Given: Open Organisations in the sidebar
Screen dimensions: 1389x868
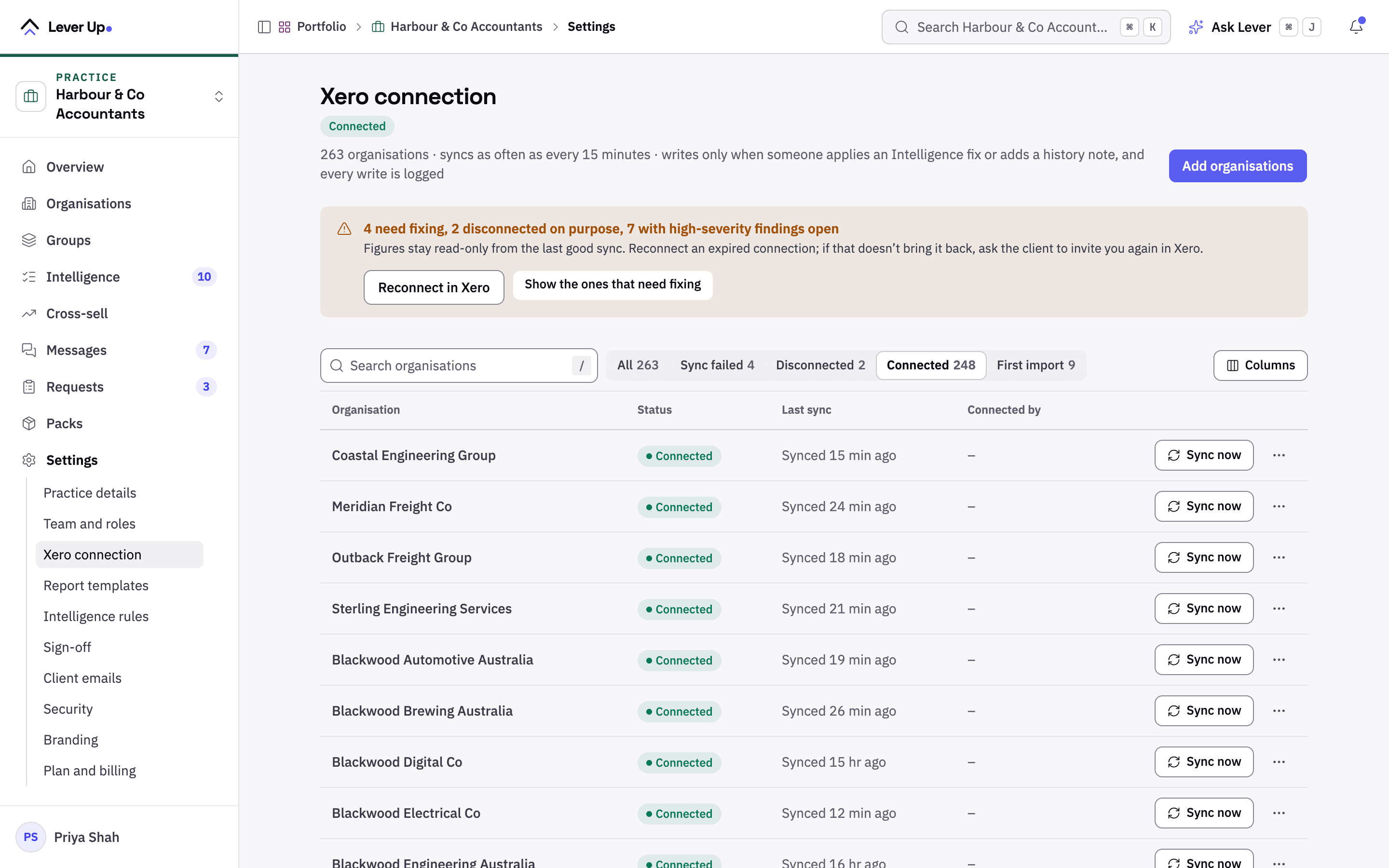Looking at the screenshot, I should click(x=119, y=204).
